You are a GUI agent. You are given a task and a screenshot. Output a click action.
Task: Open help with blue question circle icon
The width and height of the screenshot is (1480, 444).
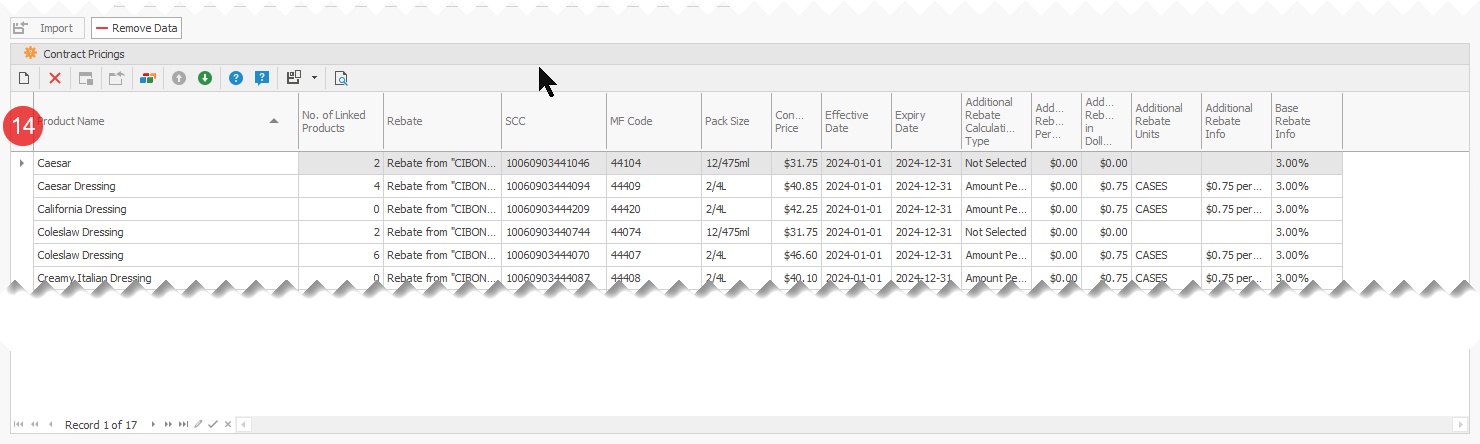(x=236, y=78)
